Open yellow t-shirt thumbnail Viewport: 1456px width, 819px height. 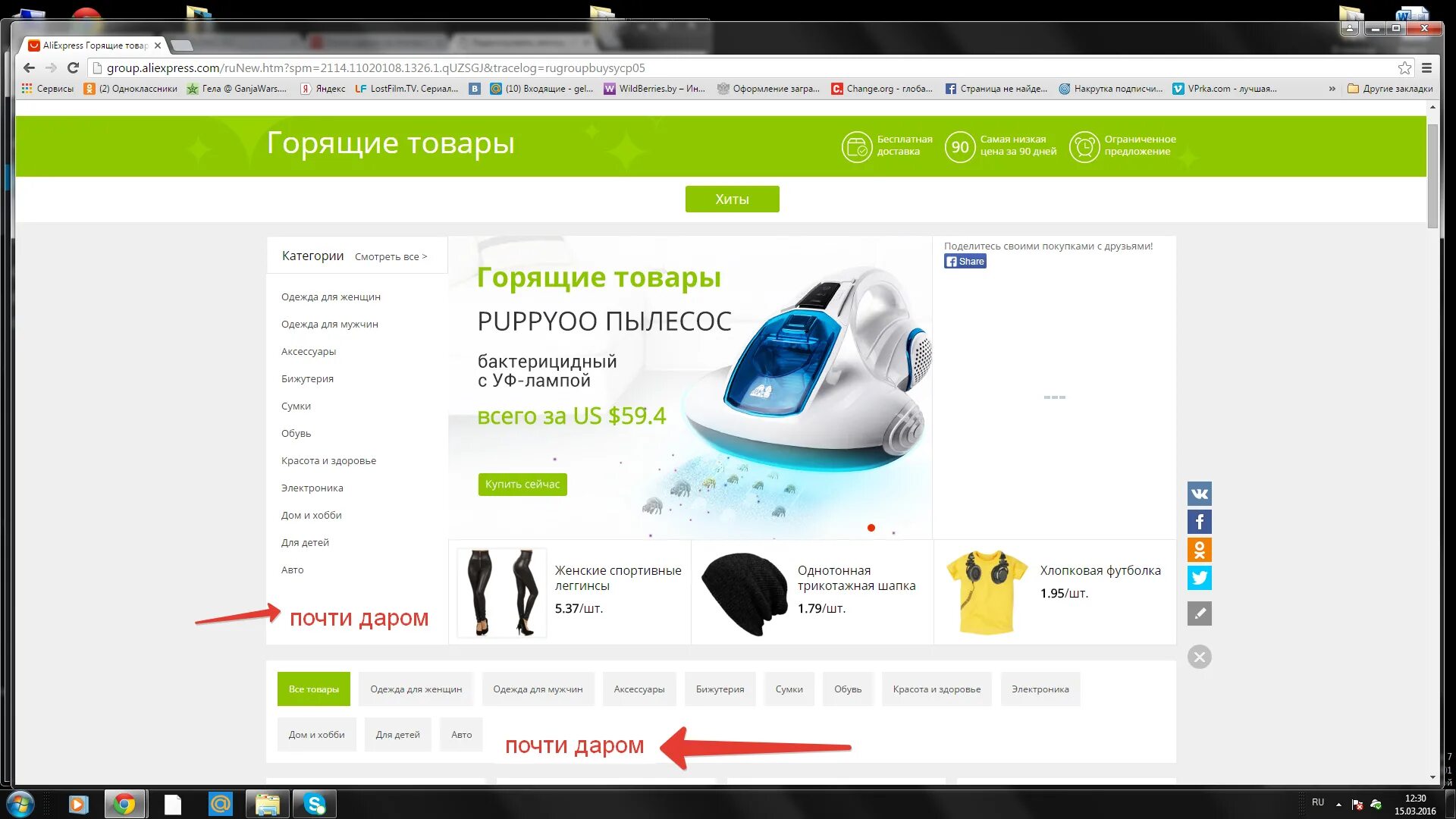[987, 592]
